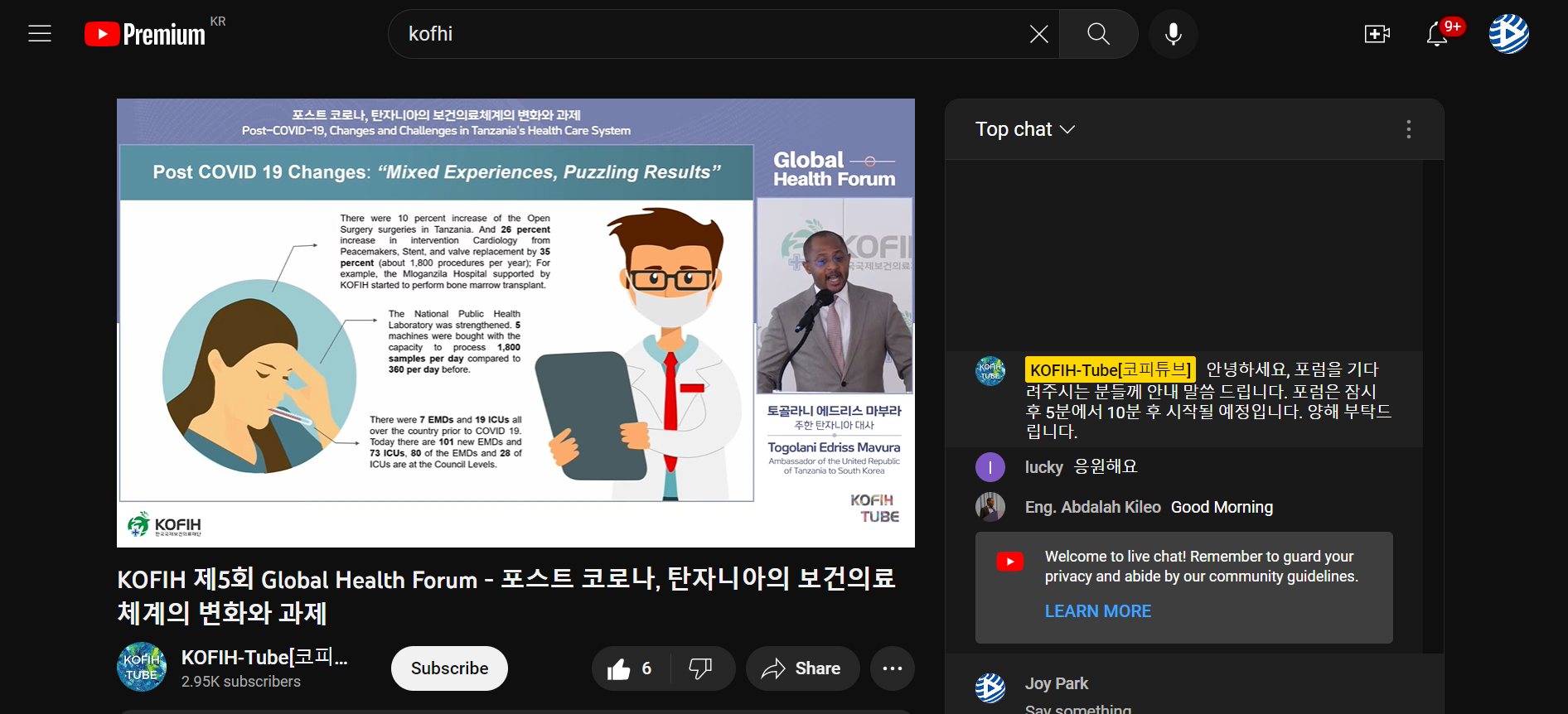The width and height of the screenshot is (1568, 714).
Task: Share this video
Action: click(802, 668)
